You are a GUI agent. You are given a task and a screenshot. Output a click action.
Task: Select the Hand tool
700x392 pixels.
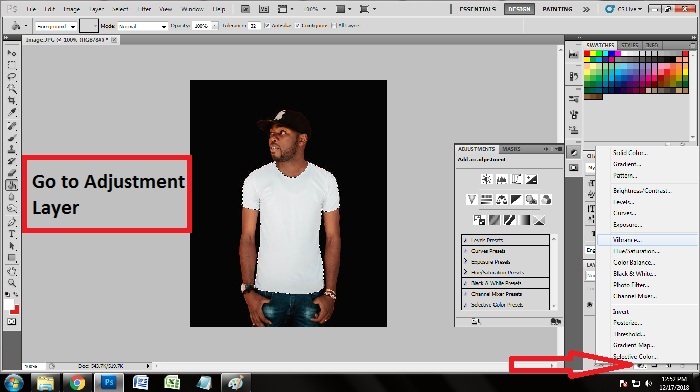(12, 271)
